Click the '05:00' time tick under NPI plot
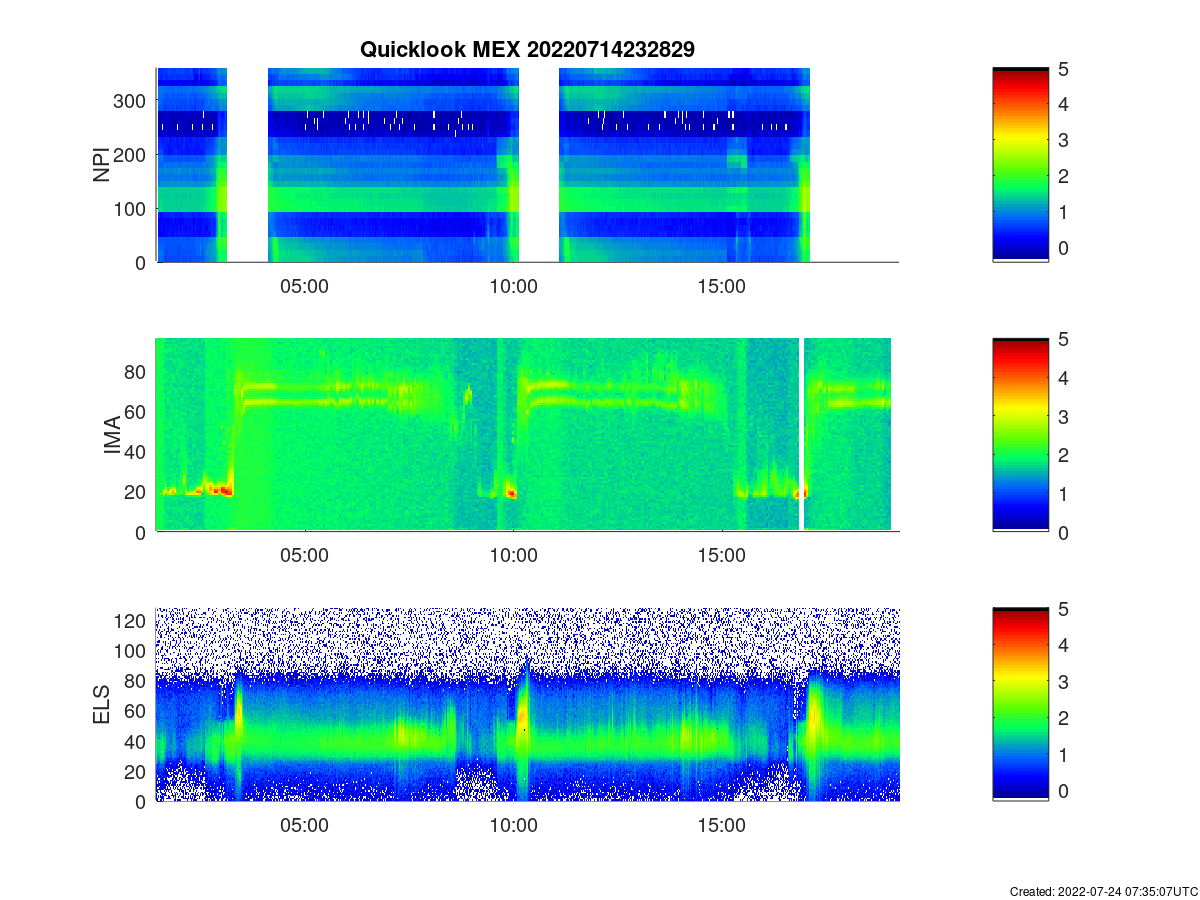This screenshot has height=900, width=1200. pos(304,286)
